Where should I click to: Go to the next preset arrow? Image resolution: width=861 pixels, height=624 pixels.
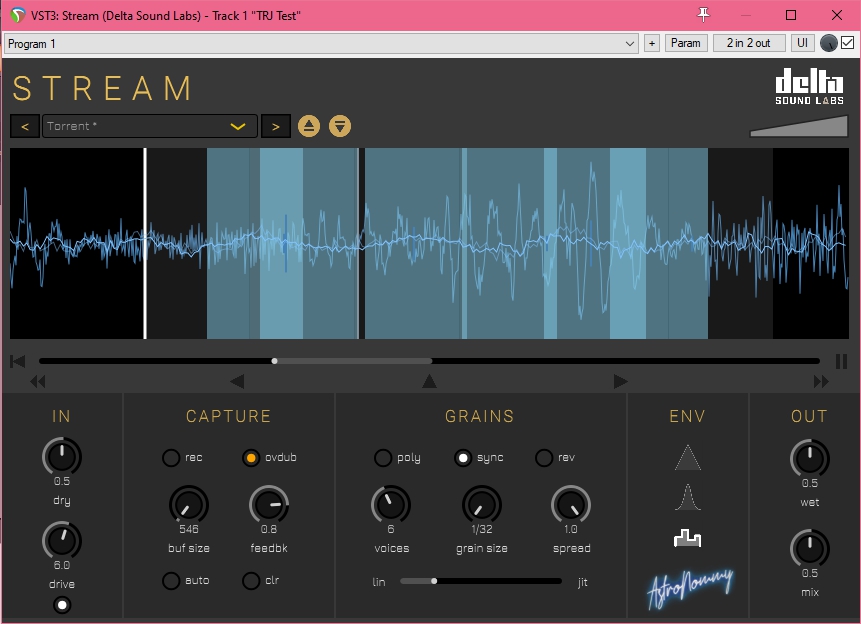pos(276,126)
